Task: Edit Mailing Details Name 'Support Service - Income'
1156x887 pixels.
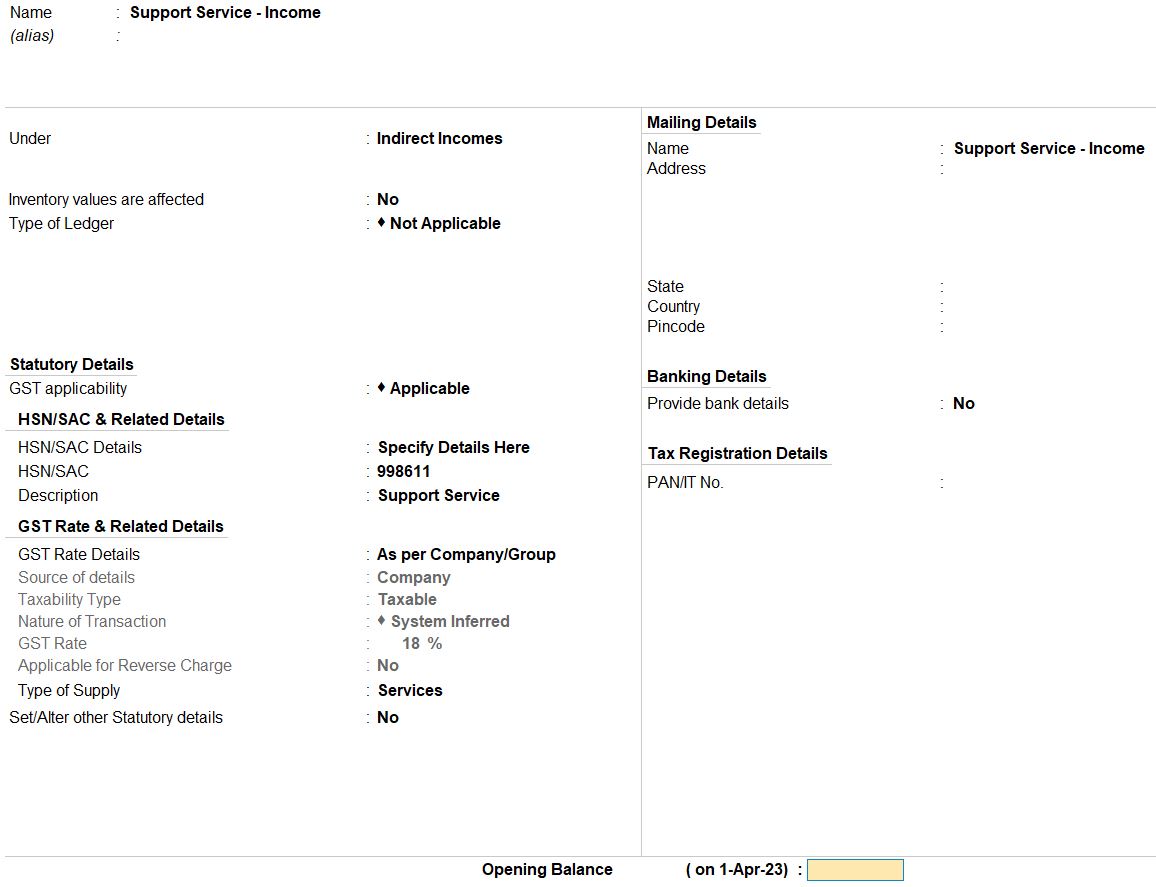Action: 1049,148
